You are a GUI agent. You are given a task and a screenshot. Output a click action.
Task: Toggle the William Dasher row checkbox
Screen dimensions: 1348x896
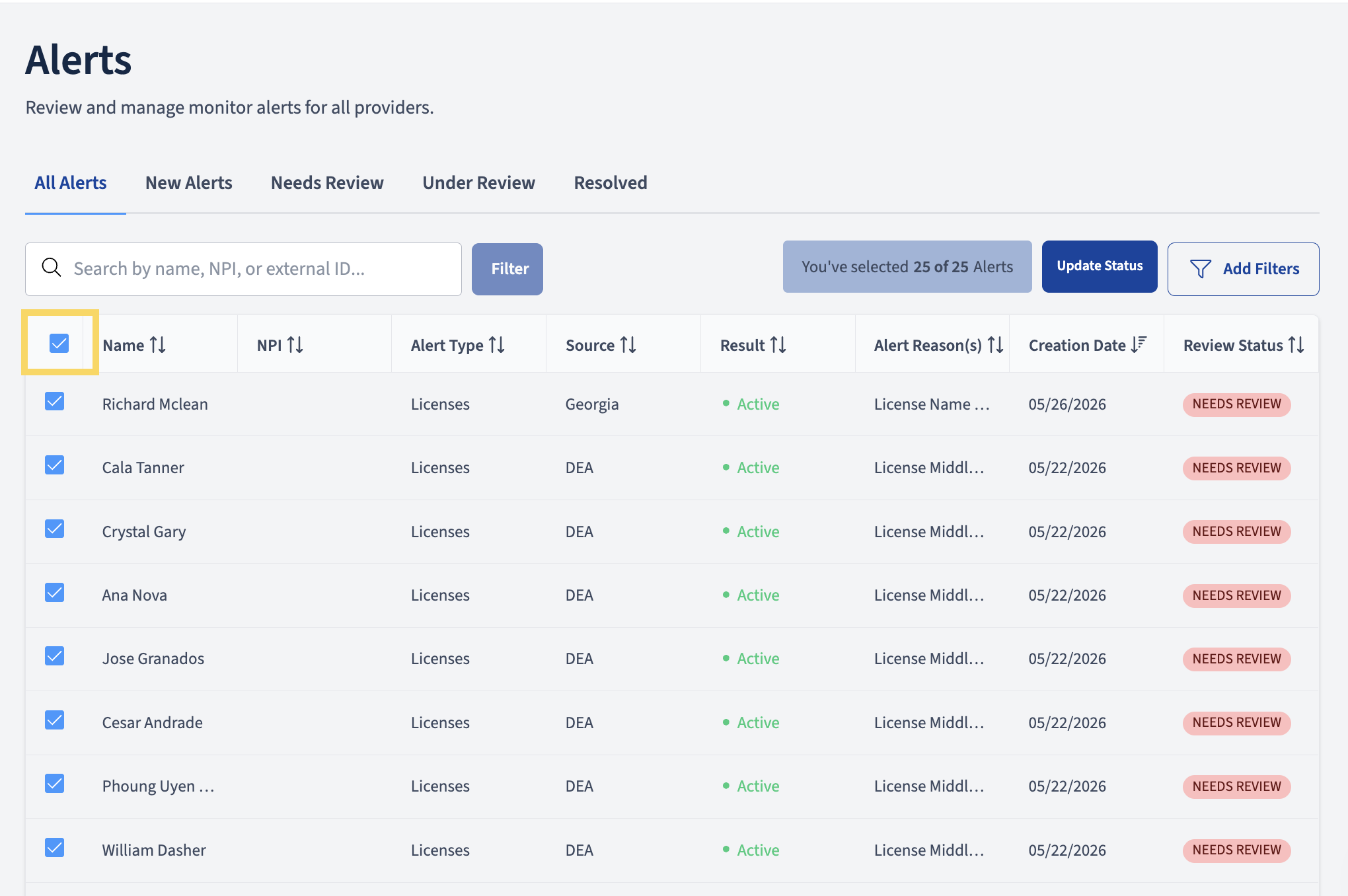pyautogui.click(x=54, y=847)
